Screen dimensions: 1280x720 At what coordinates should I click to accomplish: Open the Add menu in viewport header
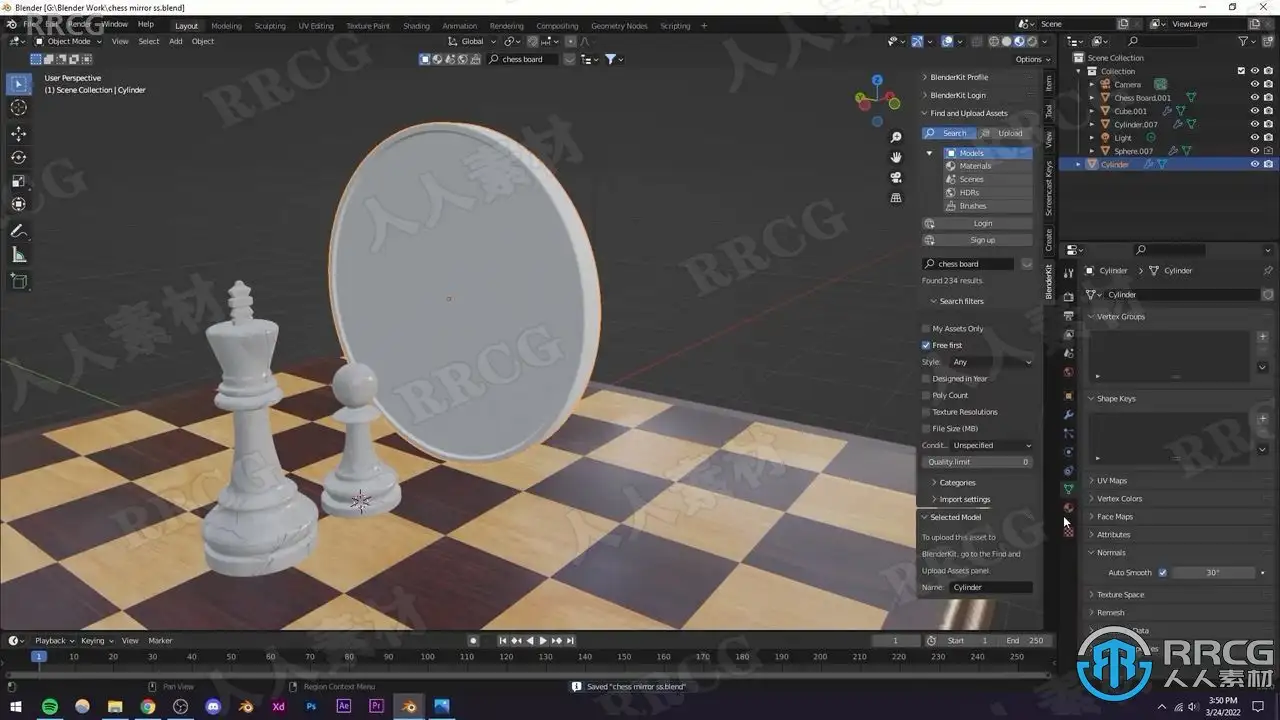175,41
